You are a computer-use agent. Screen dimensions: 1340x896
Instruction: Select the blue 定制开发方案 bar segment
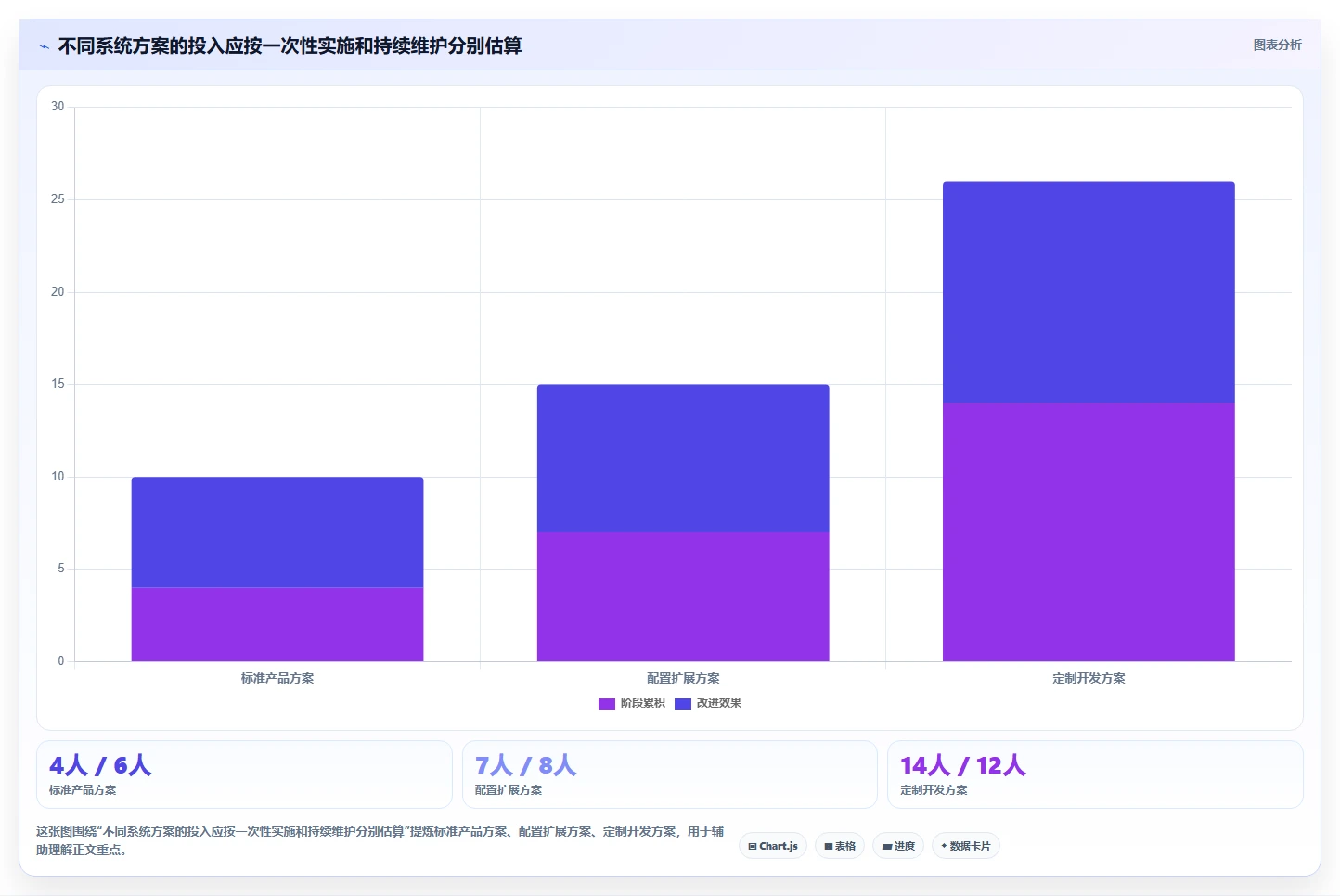click(1089, 292)
